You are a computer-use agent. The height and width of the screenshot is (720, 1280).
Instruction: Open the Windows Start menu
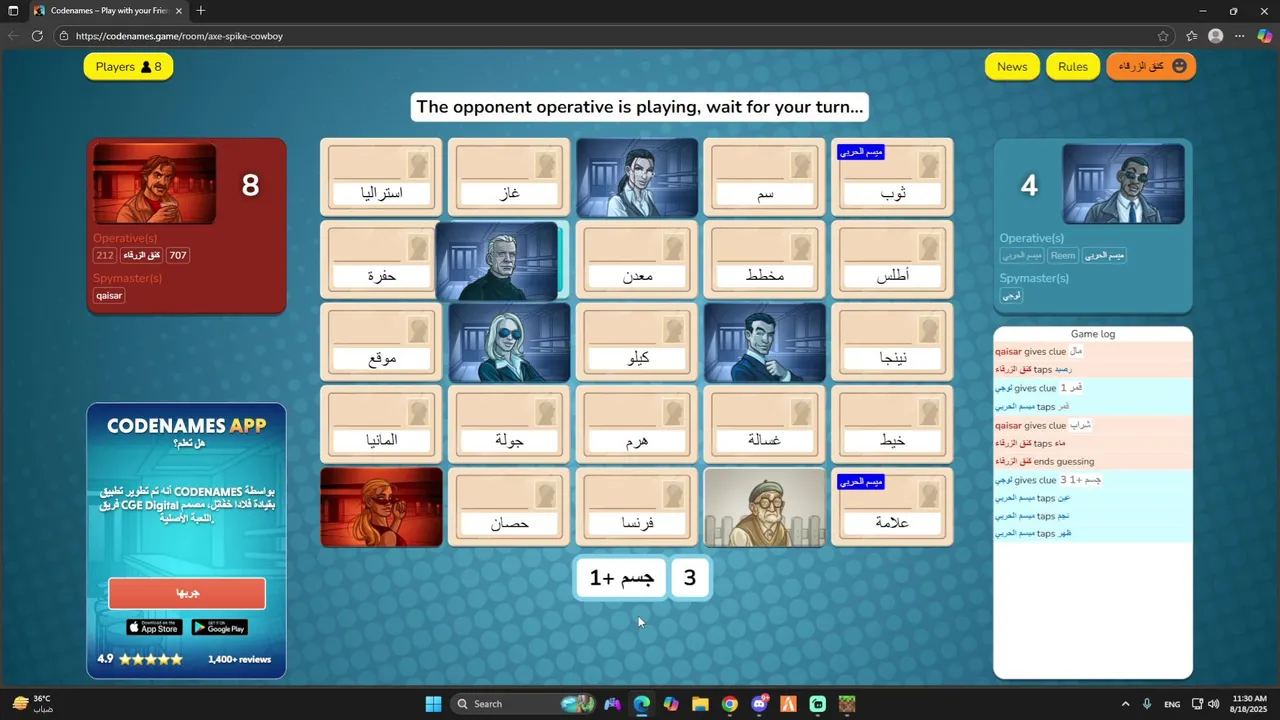[433, 704]
